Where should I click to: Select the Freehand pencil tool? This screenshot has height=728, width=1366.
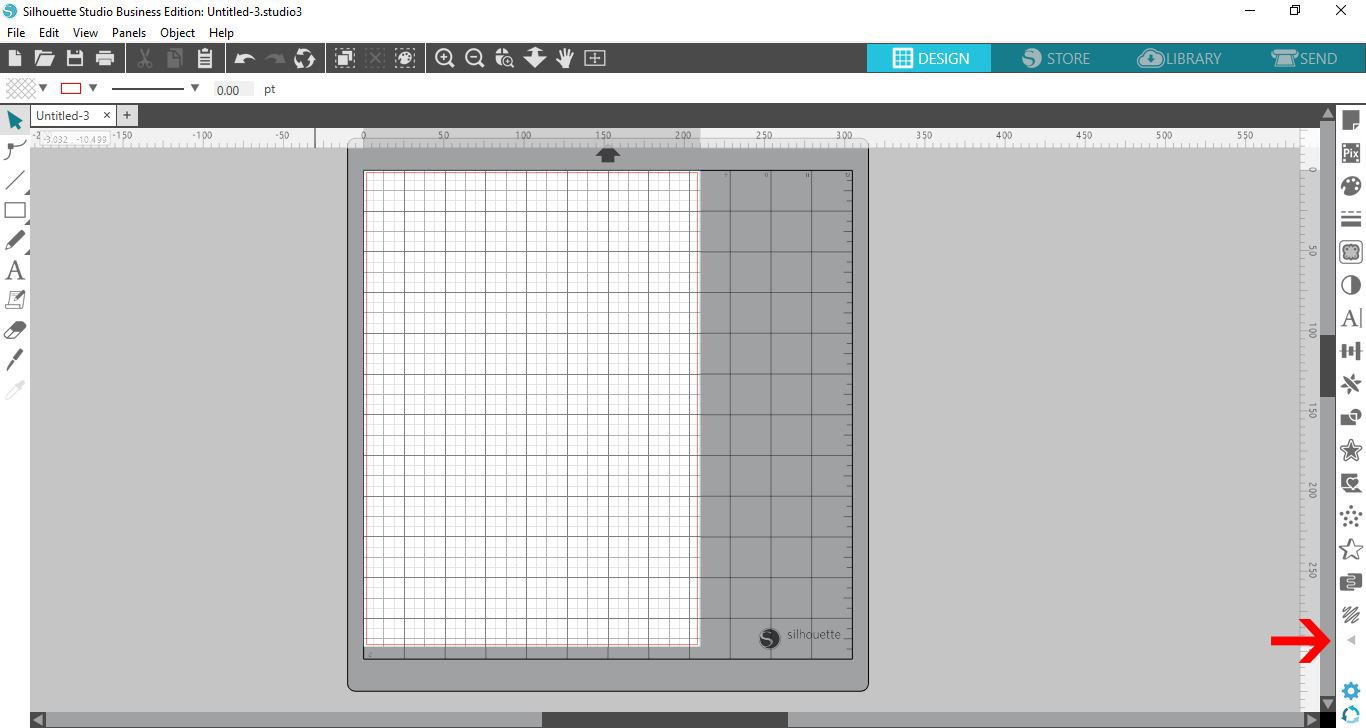15,240
